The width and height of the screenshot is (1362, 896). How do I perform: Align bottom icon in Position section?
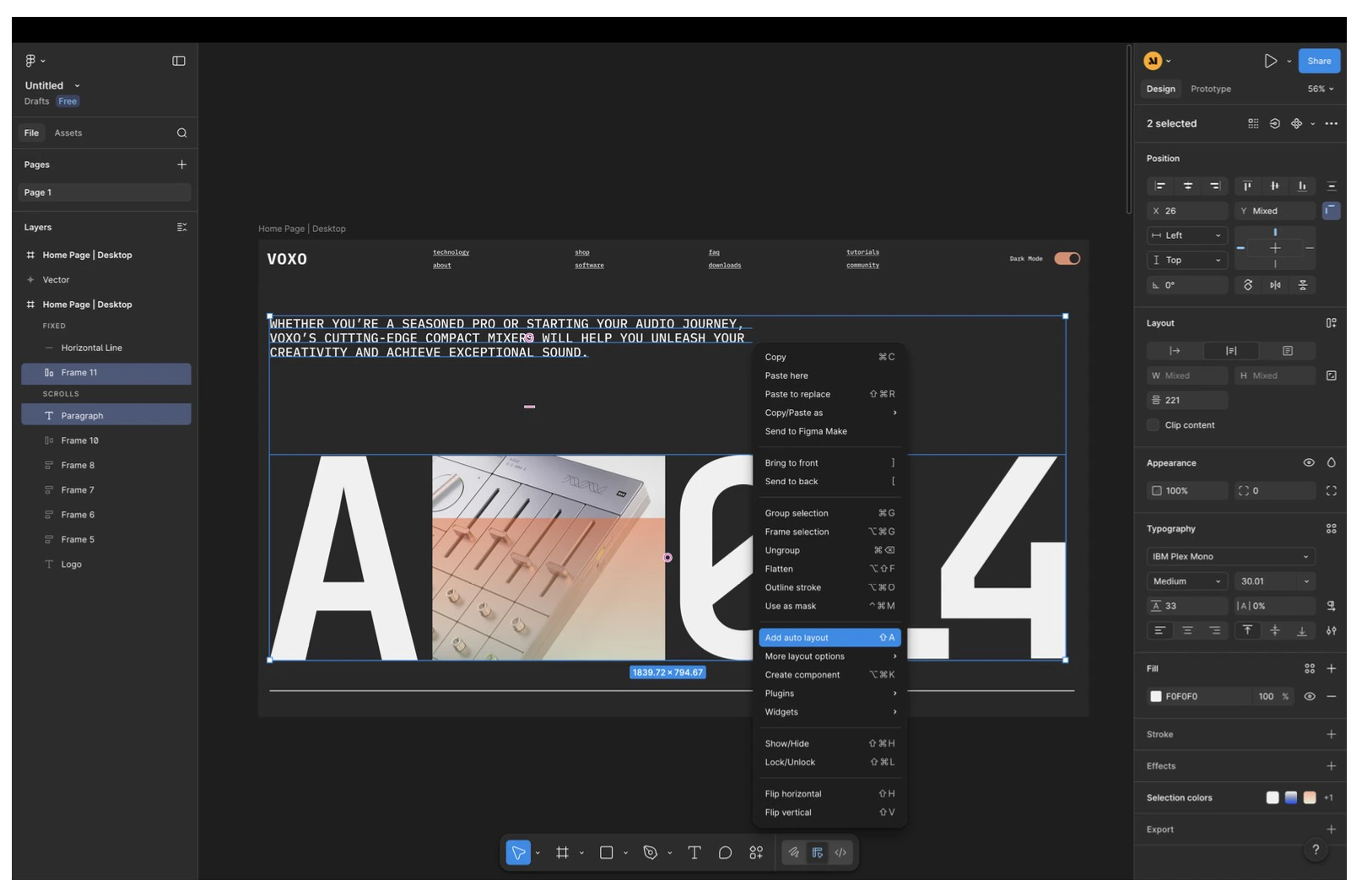(1302, 186)
